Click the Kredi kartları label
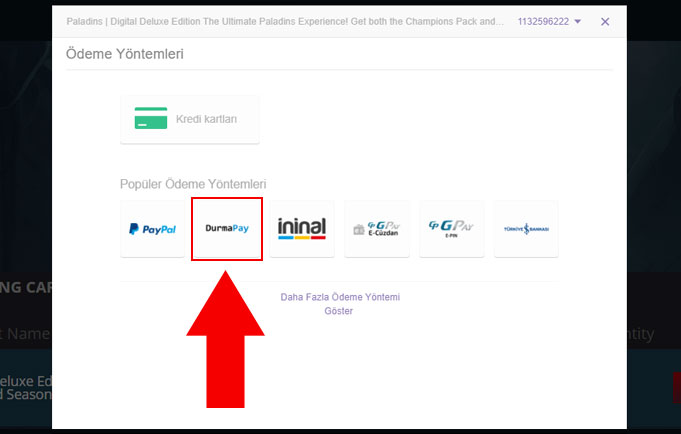681x434 pixels. tap(206, 119)
